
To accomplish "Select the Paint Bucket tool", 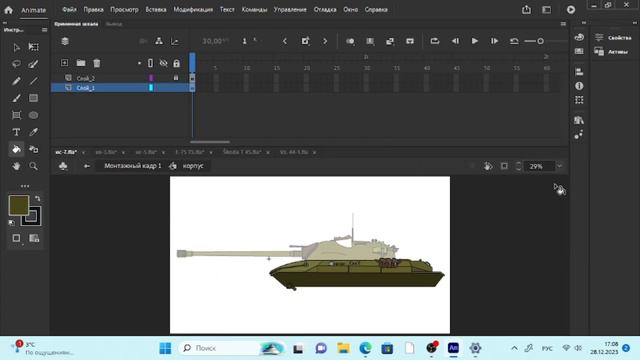I will 16,149.
